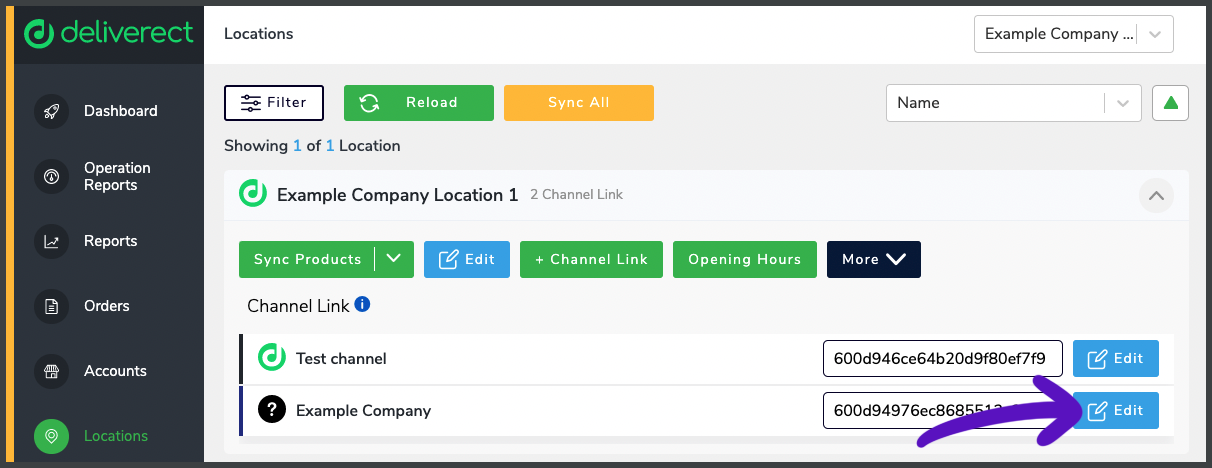
Task: Open Sync Products dropdown arrow
Action: [394, 259]
